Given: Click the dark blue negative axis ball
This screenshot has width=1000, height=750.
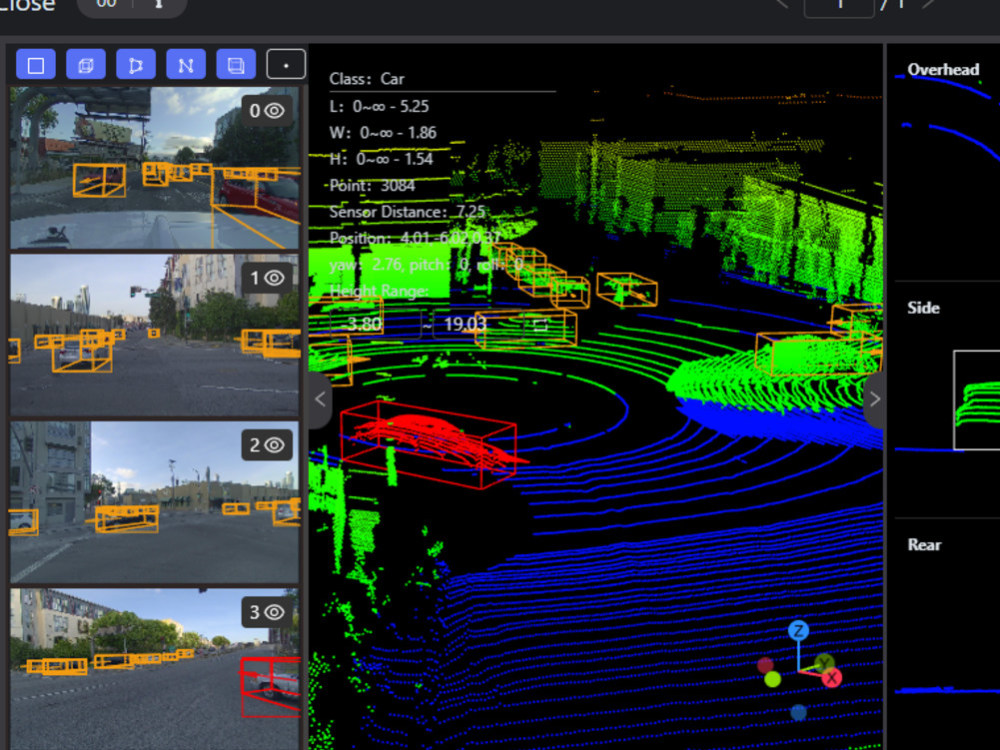Looking at the screenshot, I should 798,712.
